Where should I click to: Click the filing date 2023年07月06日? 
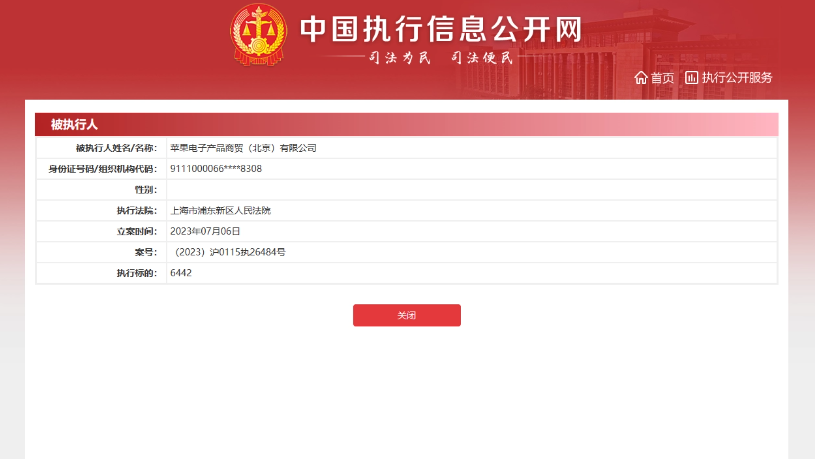206,231
